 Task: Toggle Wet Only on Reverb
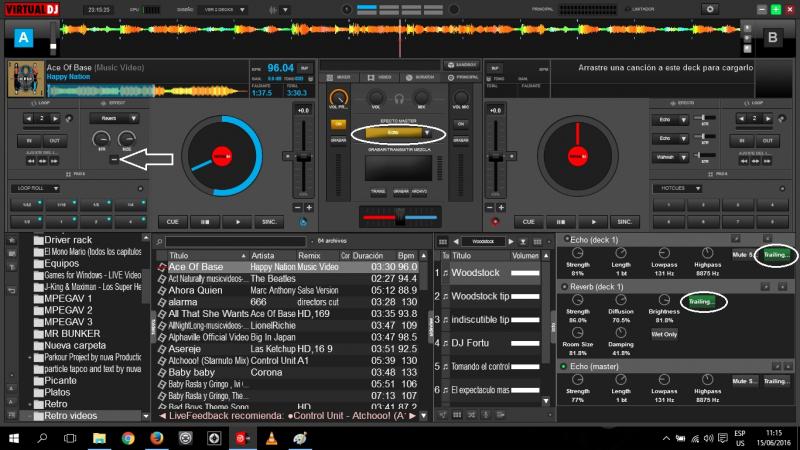(x=664, y=334)
